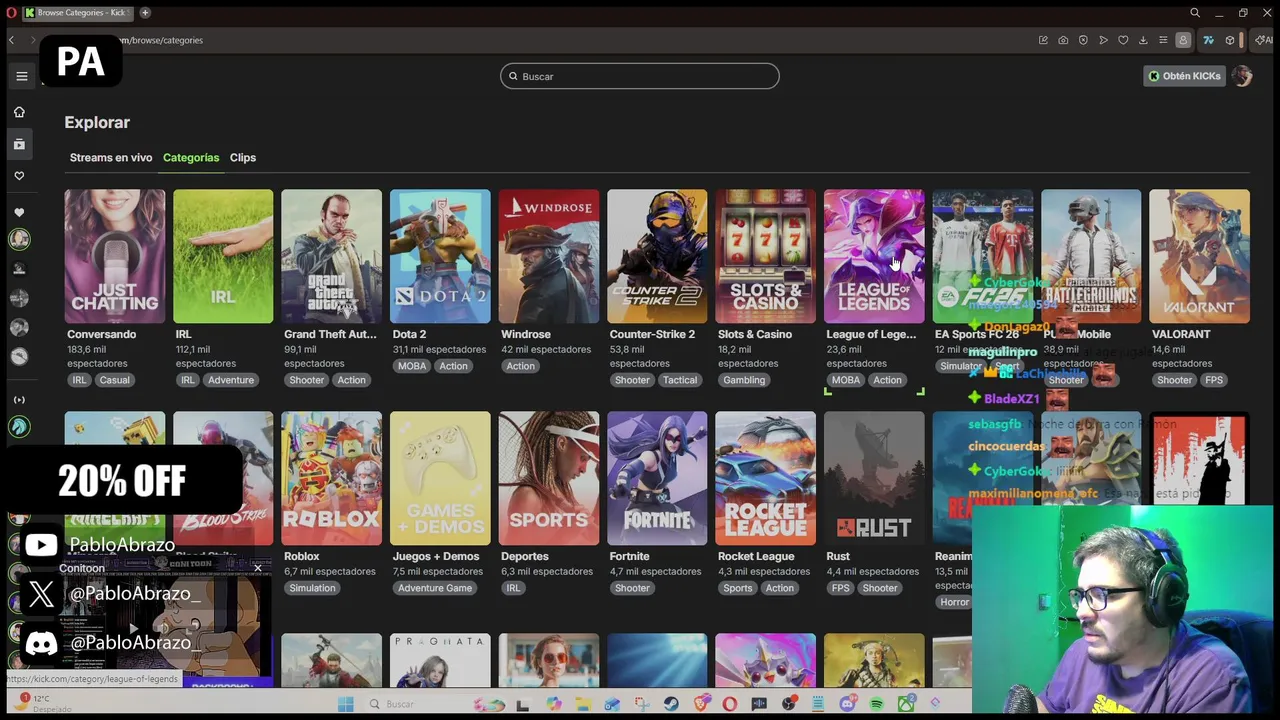Viewport: 1280px width, 720px height.
Task: Click the MOBA tag under Dota 2
Action: click(412, 366)
